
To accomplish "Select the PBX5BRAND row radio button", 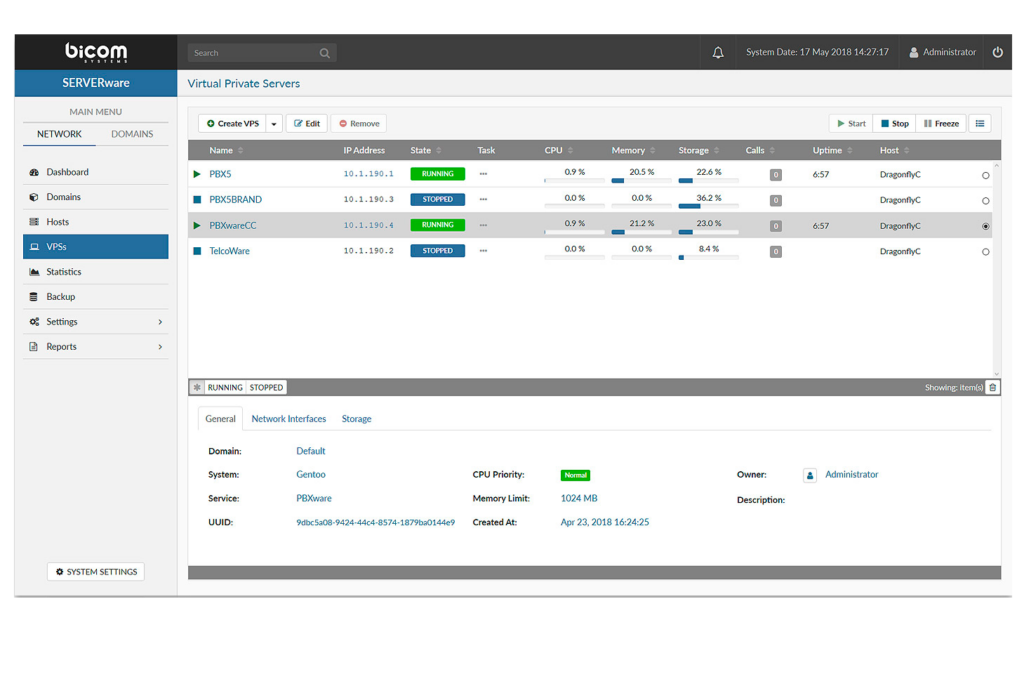I will tap(986, 201).
